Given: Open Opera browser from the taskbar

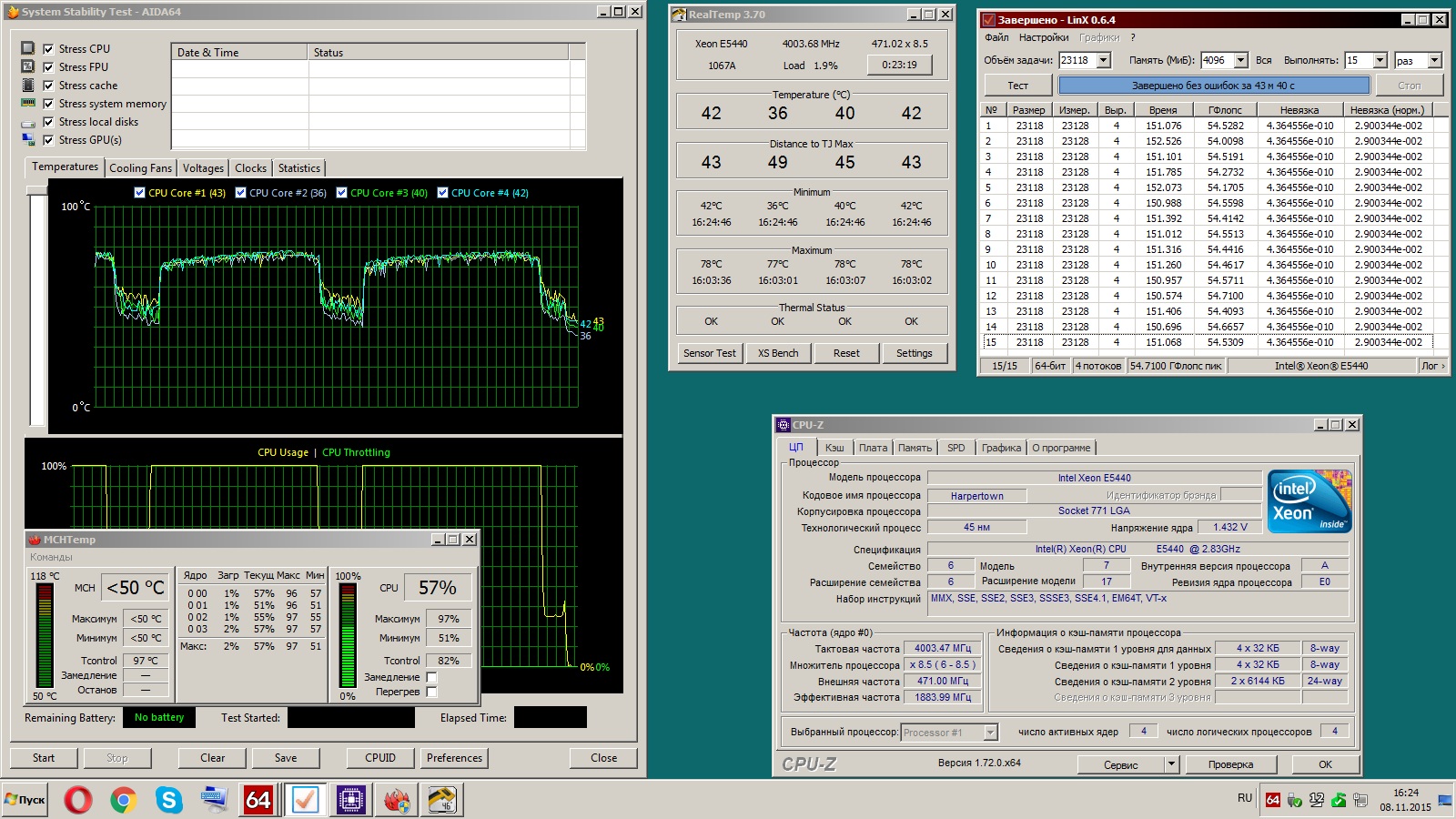Looking at the screenshot, I should [x=77, y=800].
